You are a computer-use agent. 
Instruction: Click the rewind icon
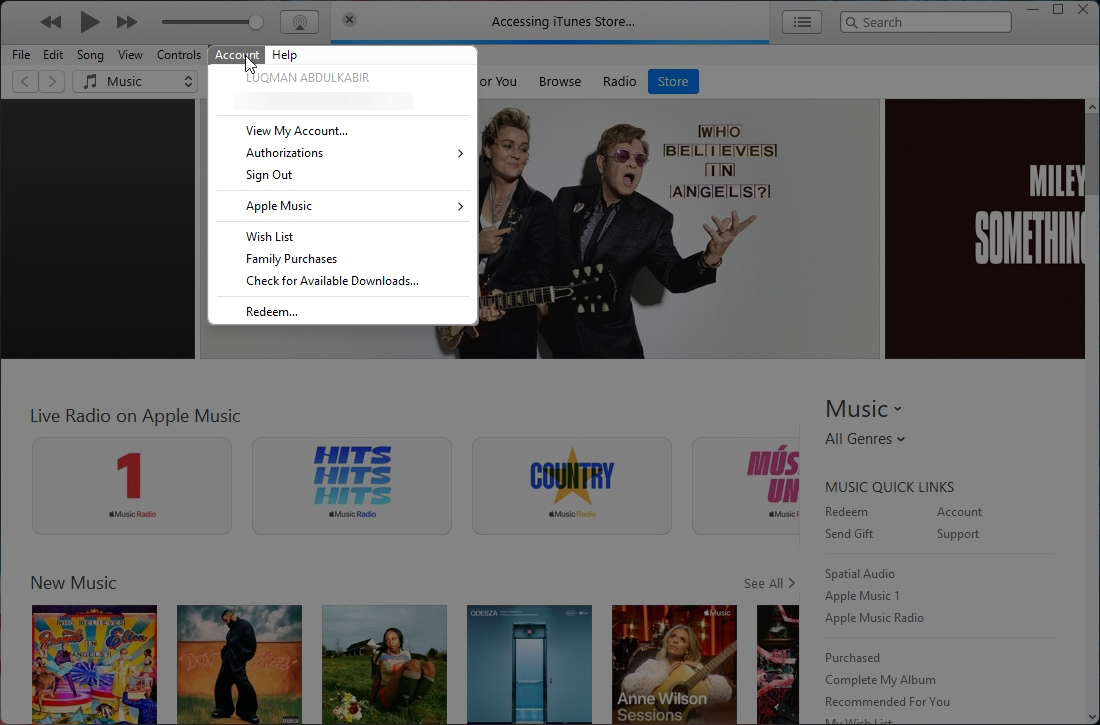tap(50, 21)
